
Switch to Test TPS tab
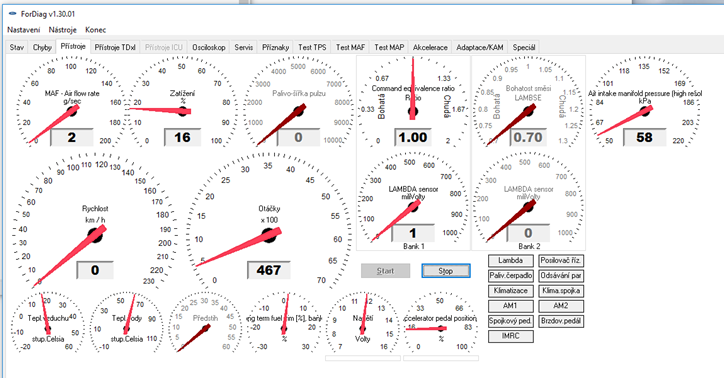312,47
